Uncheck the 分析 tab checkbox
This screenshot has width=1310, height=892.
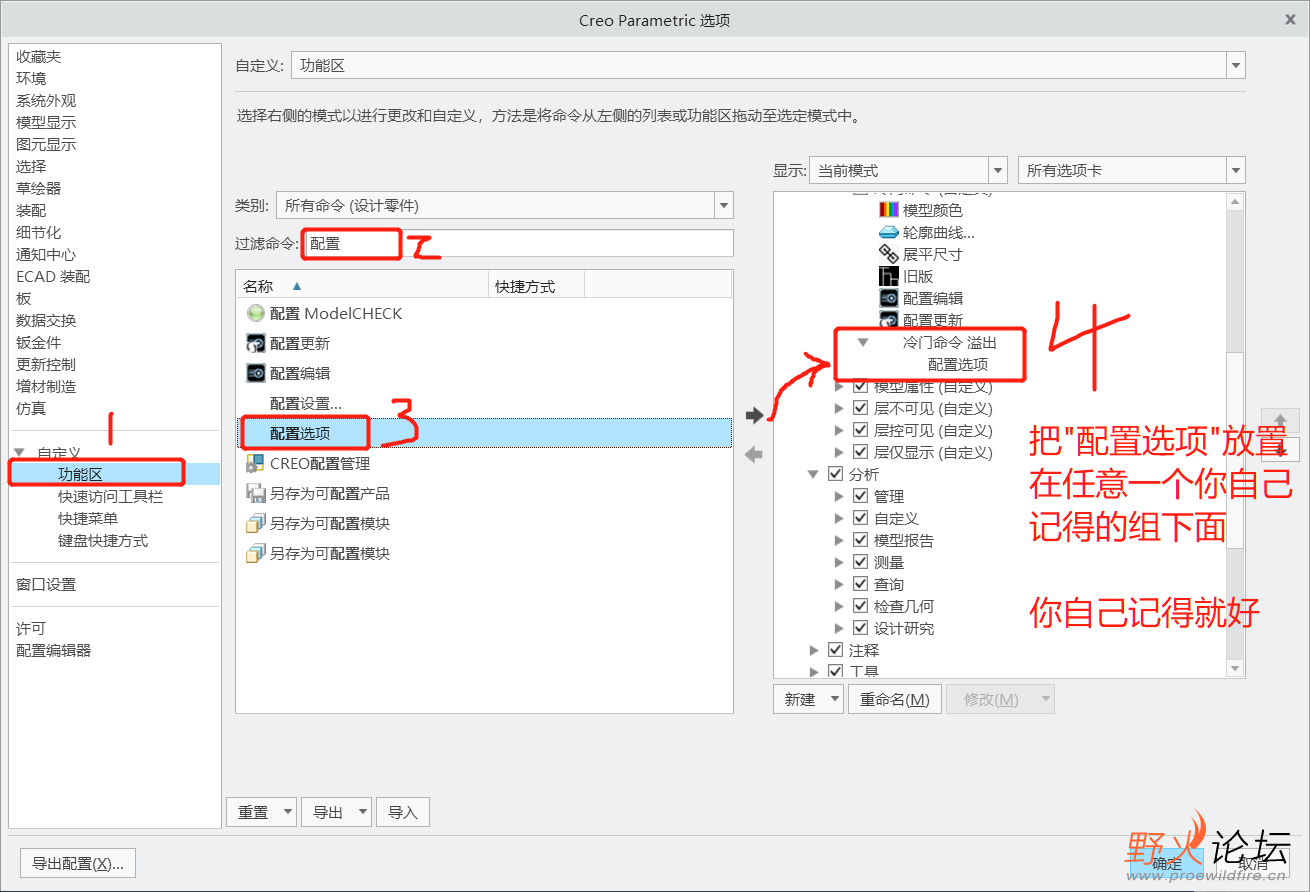(x=836, y=474)
